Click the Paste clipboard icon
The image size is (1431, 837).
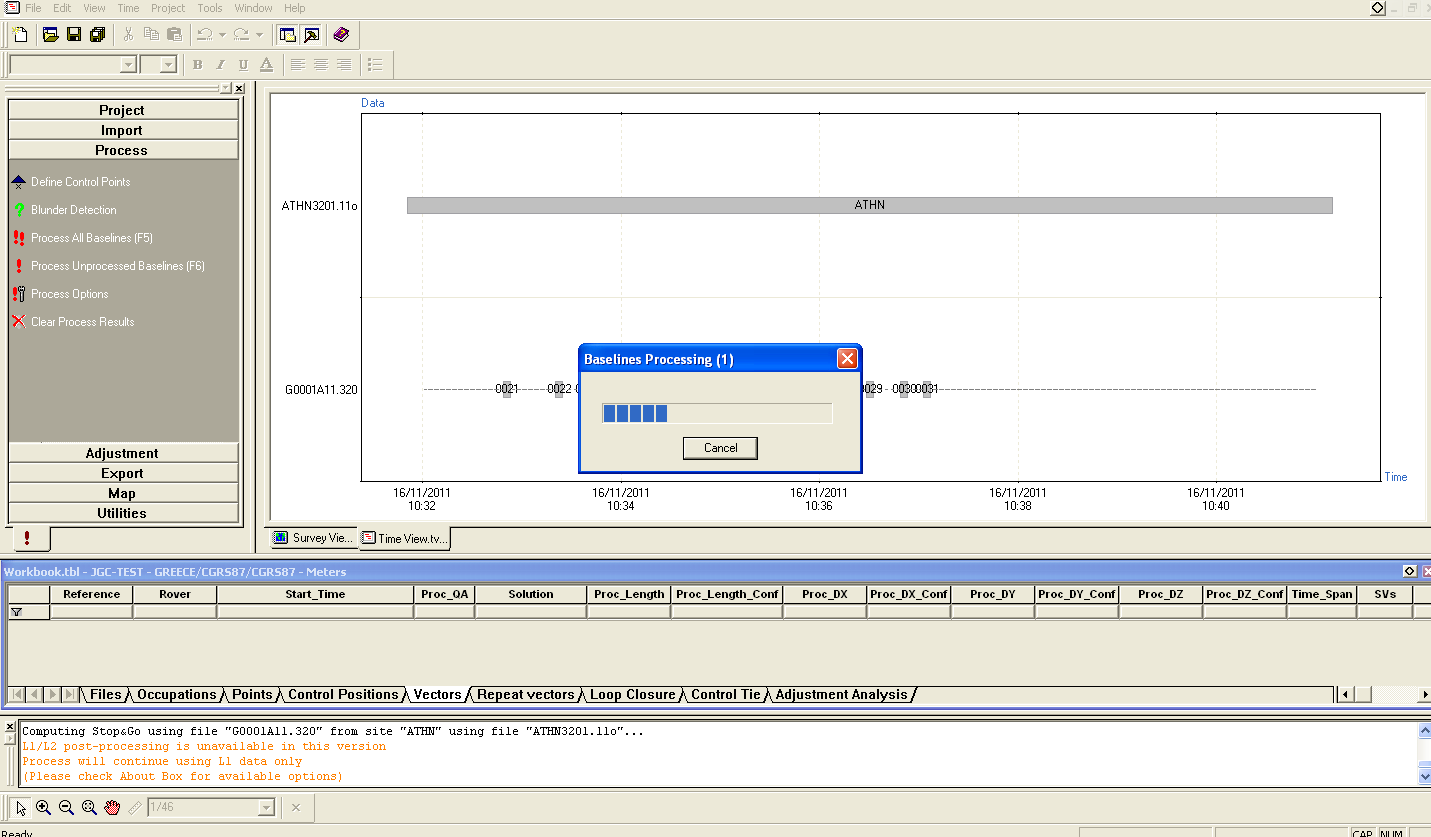tap(175, 35)
